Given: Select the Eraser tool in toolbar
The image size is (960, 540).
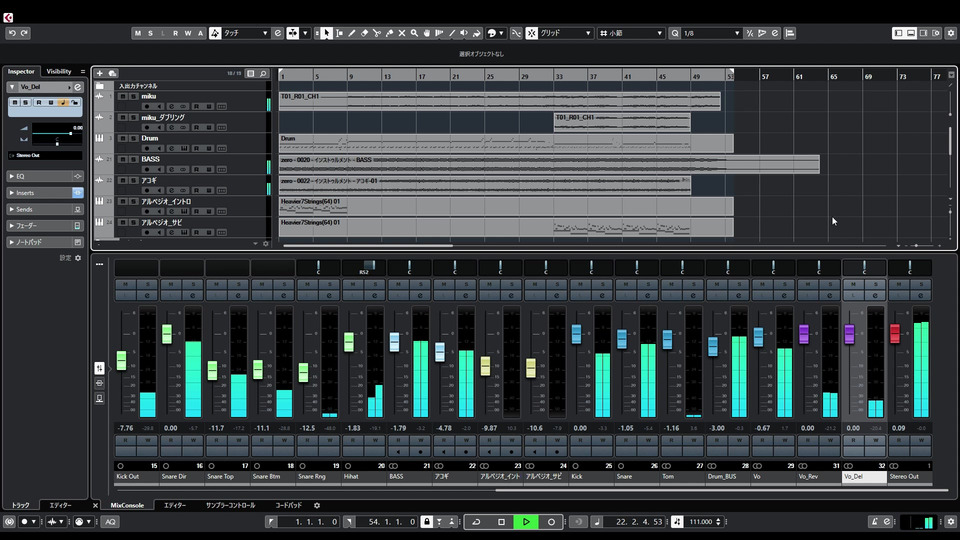Looking at the screenshot, I should (366, 33).
